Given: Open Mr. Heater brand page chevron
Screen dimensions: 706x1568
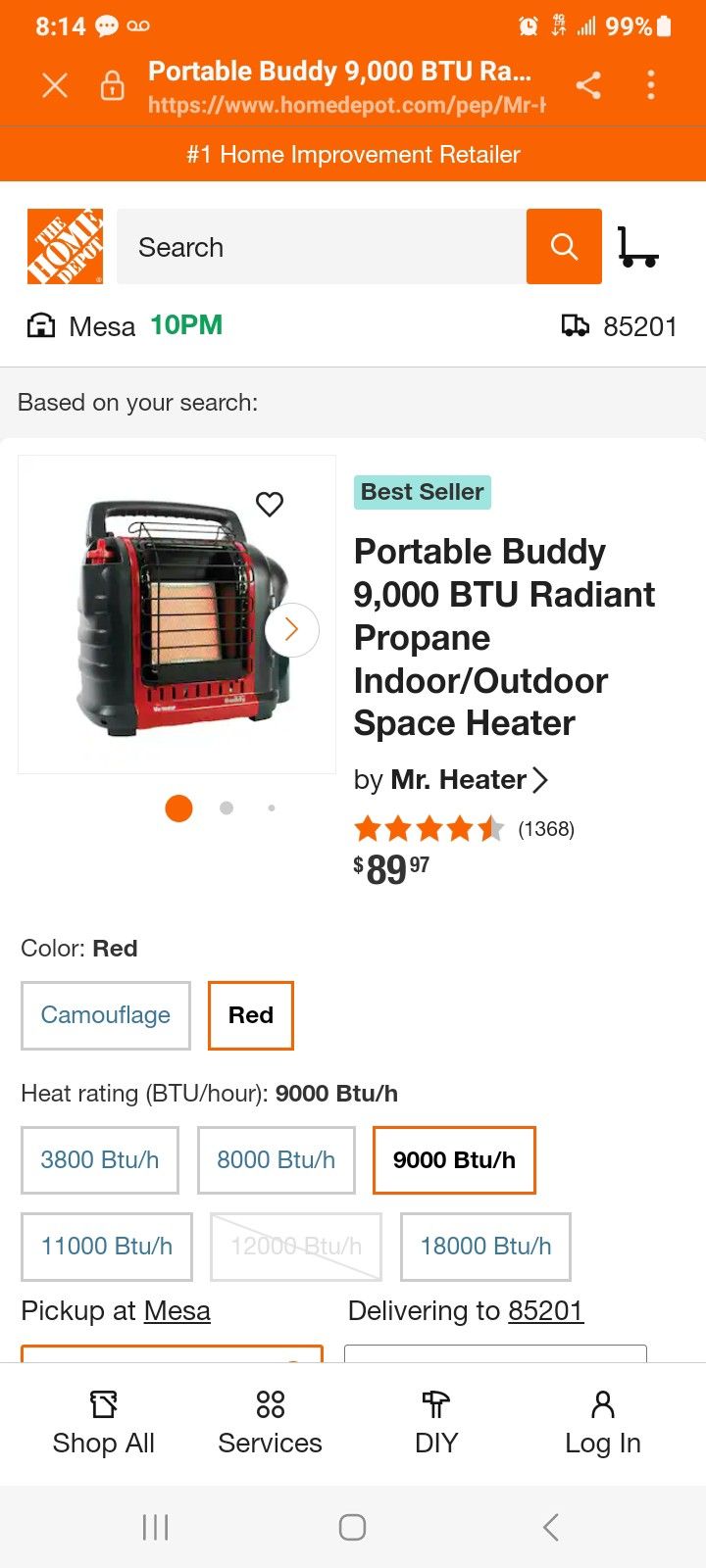Looking at the screenshot, I should [x=539, y=780].
